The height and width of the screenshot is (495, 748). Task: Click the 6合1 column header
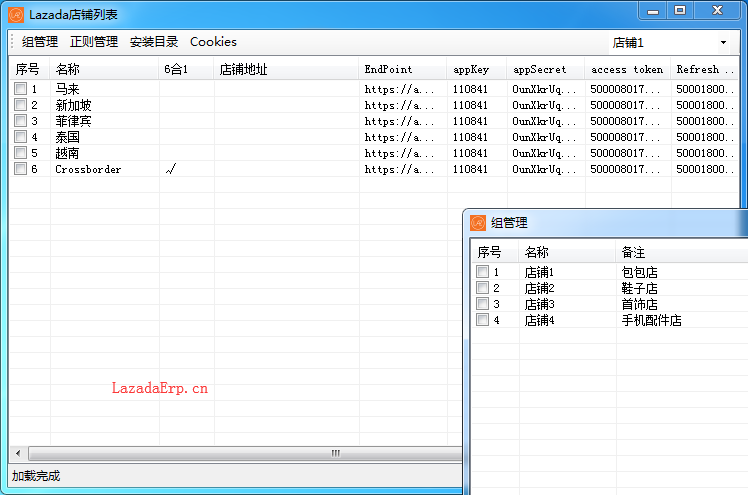(x=186, y=69)
